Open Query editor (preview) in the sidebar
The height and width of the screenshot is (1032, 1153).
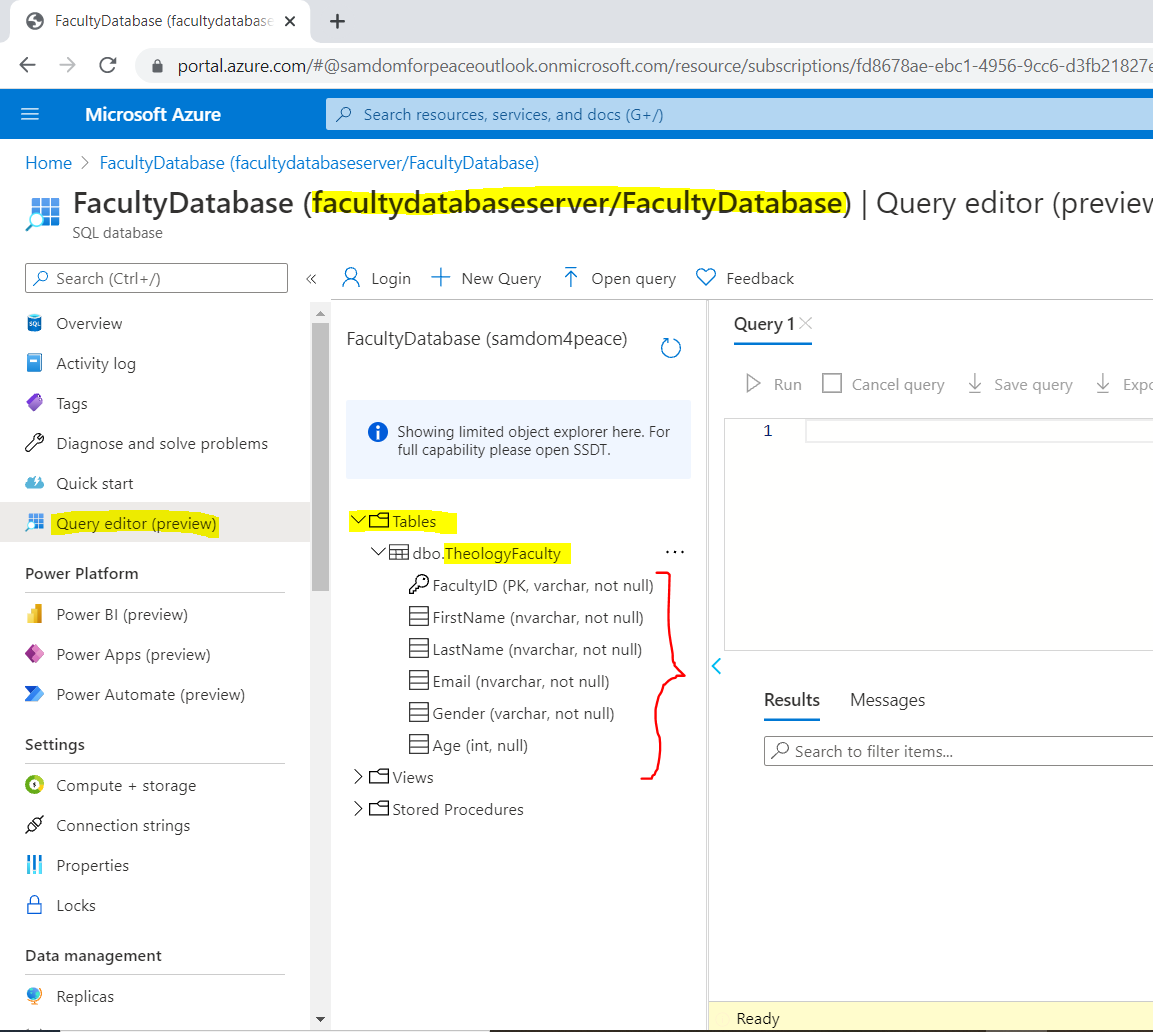pyautogui.click(x=136, y=523)
